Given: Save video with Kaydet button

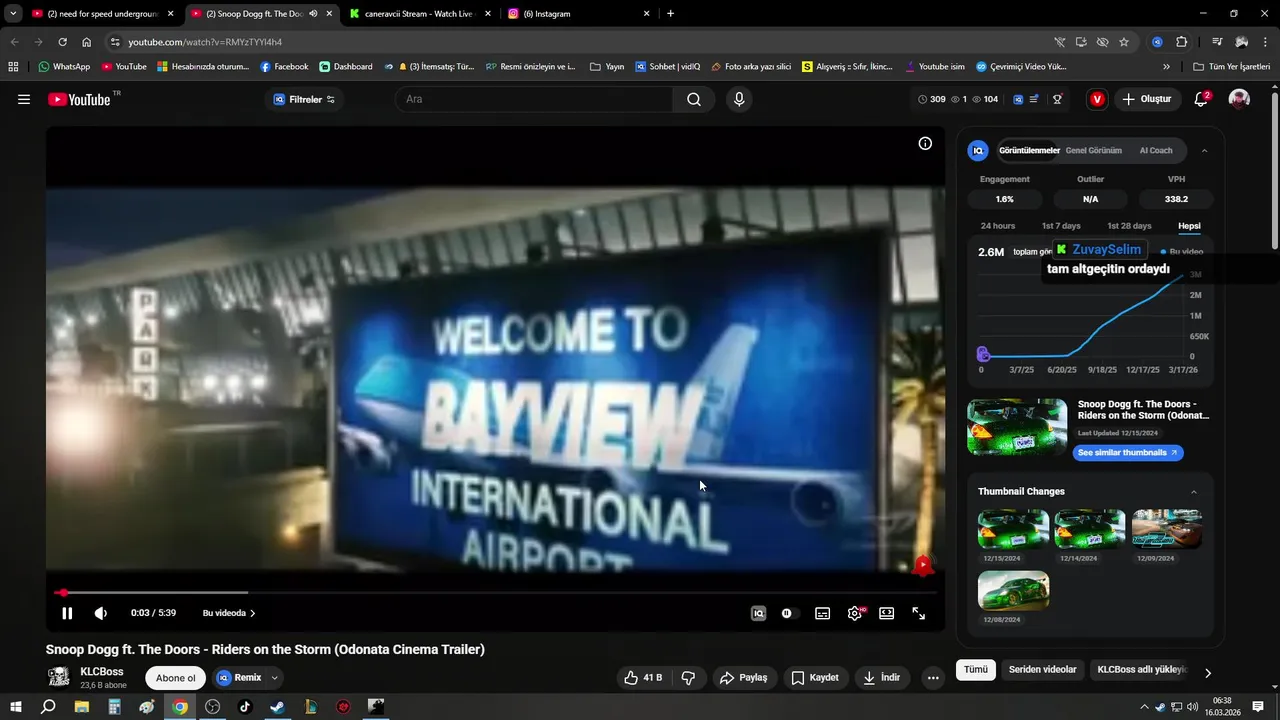Looking at the screenshot, I should tap(815, 677).
